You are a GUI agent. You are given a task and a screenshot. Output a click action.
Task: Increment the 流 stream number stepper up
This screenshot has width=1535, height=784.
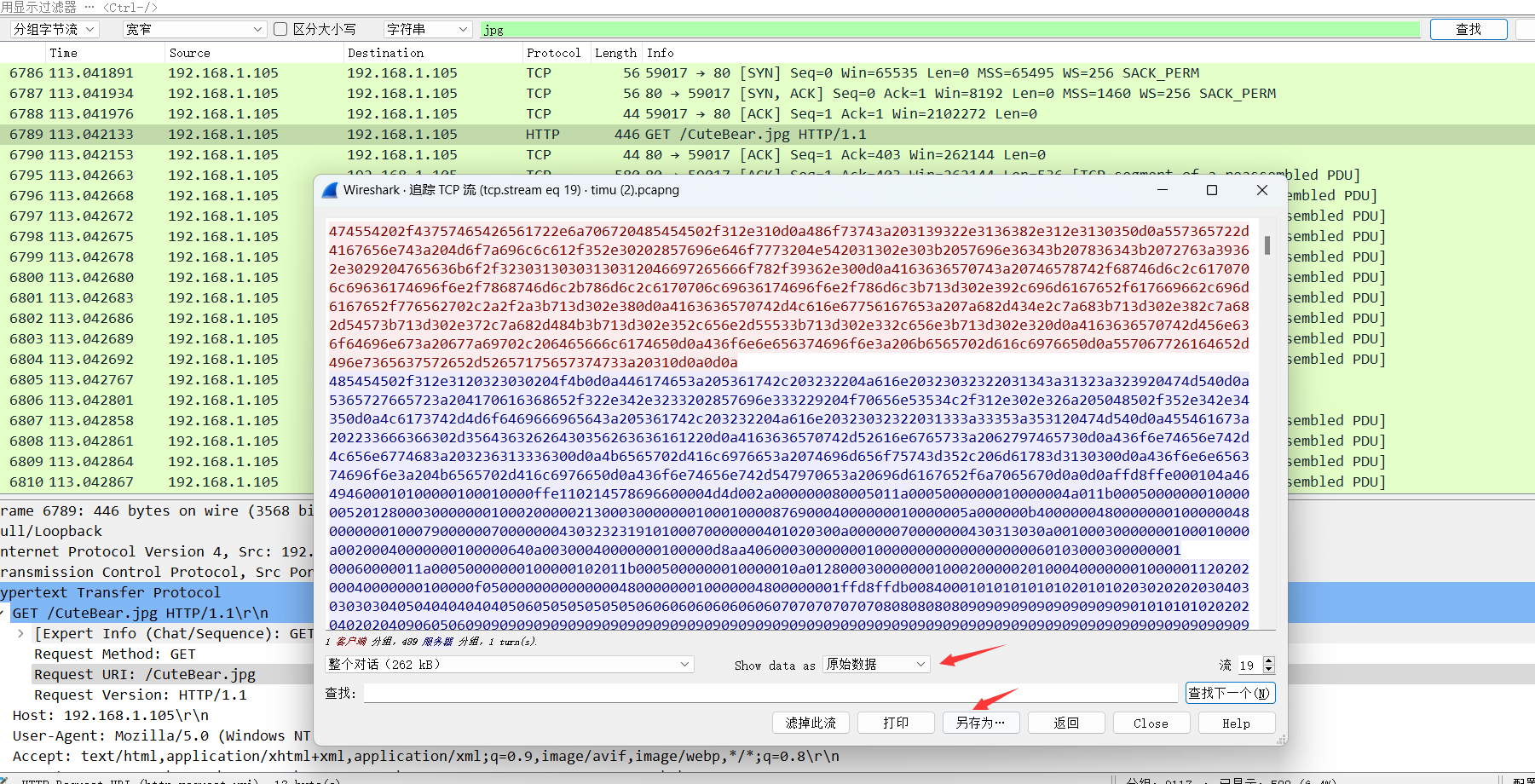tap(1269, 660)
